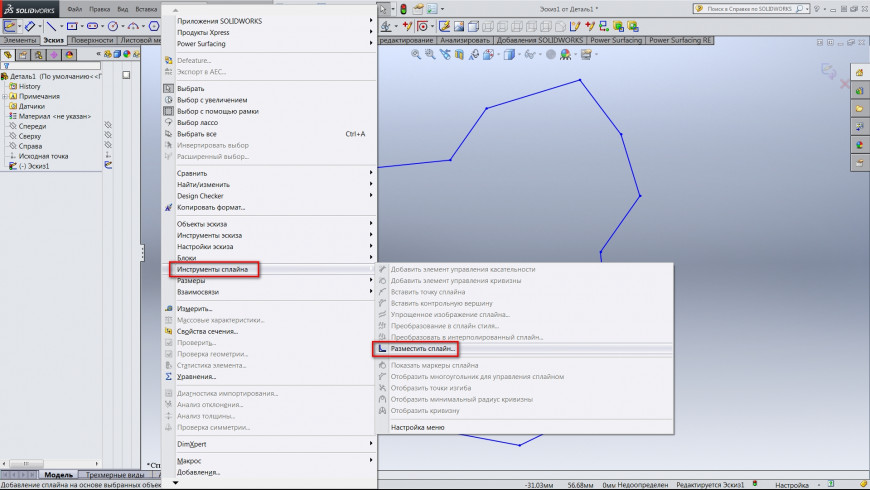
Task: Click the Sketch Picture icon in toolbar
Action: point(459,26)
